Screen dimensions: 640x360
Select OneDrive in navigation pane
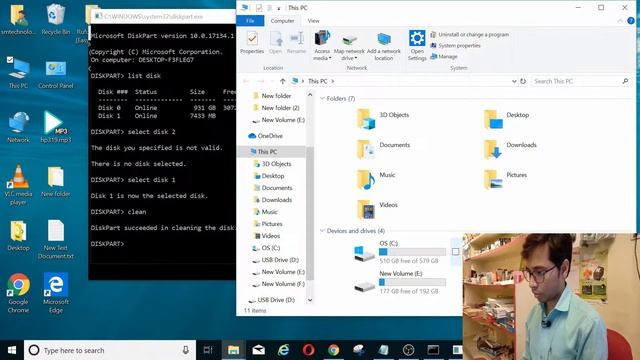270,136
